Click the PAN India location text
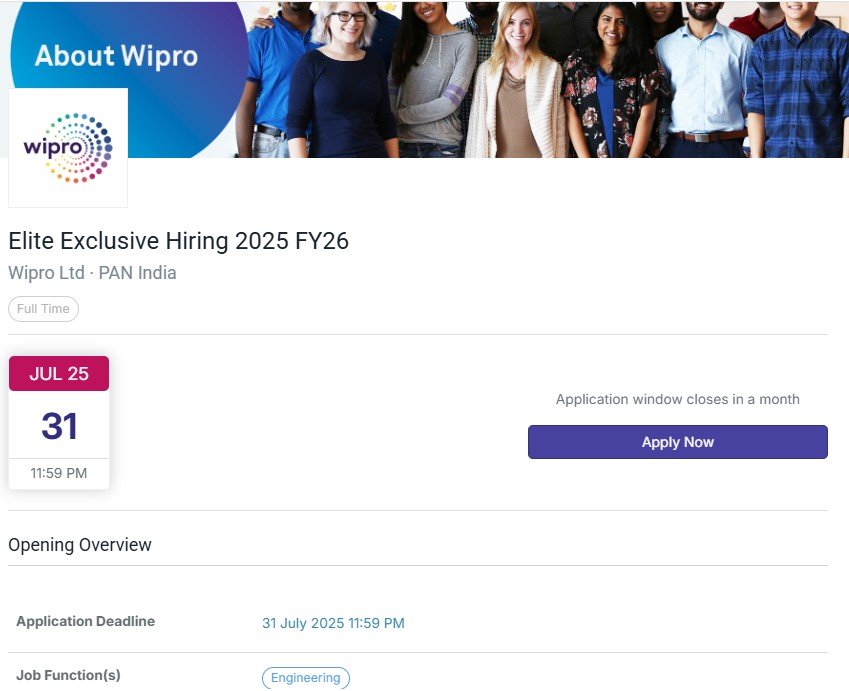This screenshot has height=691, width=849. click(138, 272)
